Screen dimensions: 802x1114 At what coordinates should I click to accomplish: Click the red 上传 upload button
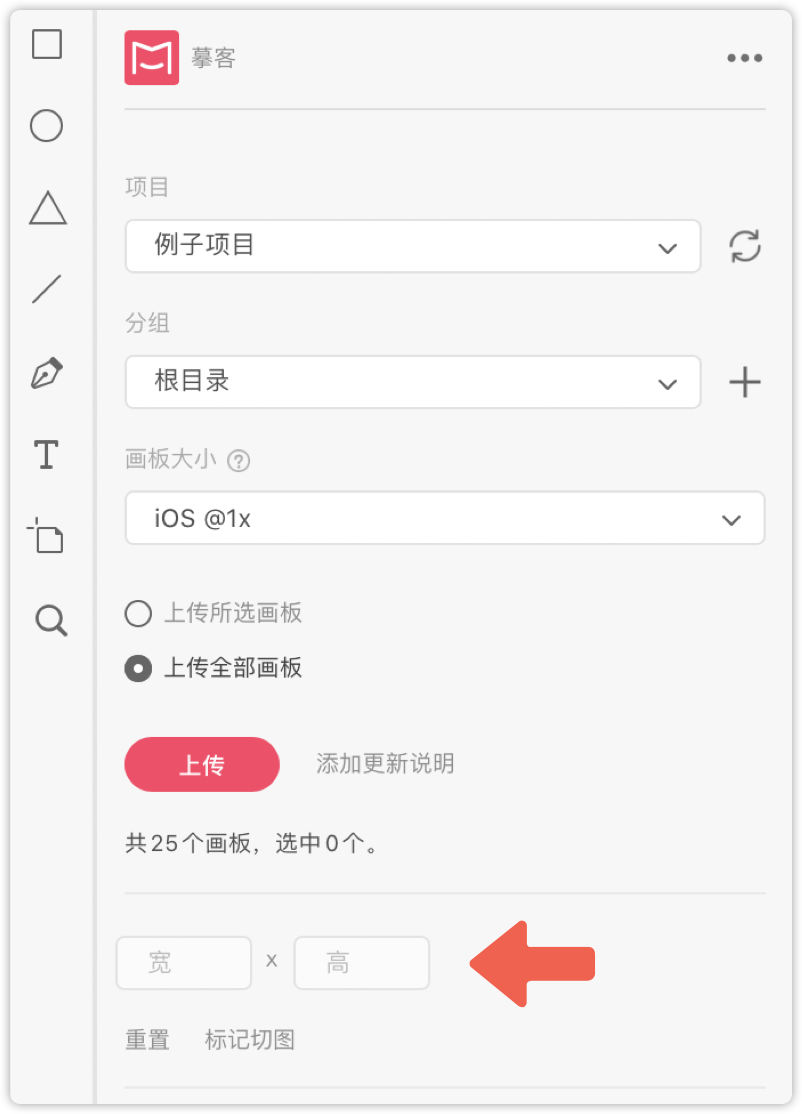(202, 764)
